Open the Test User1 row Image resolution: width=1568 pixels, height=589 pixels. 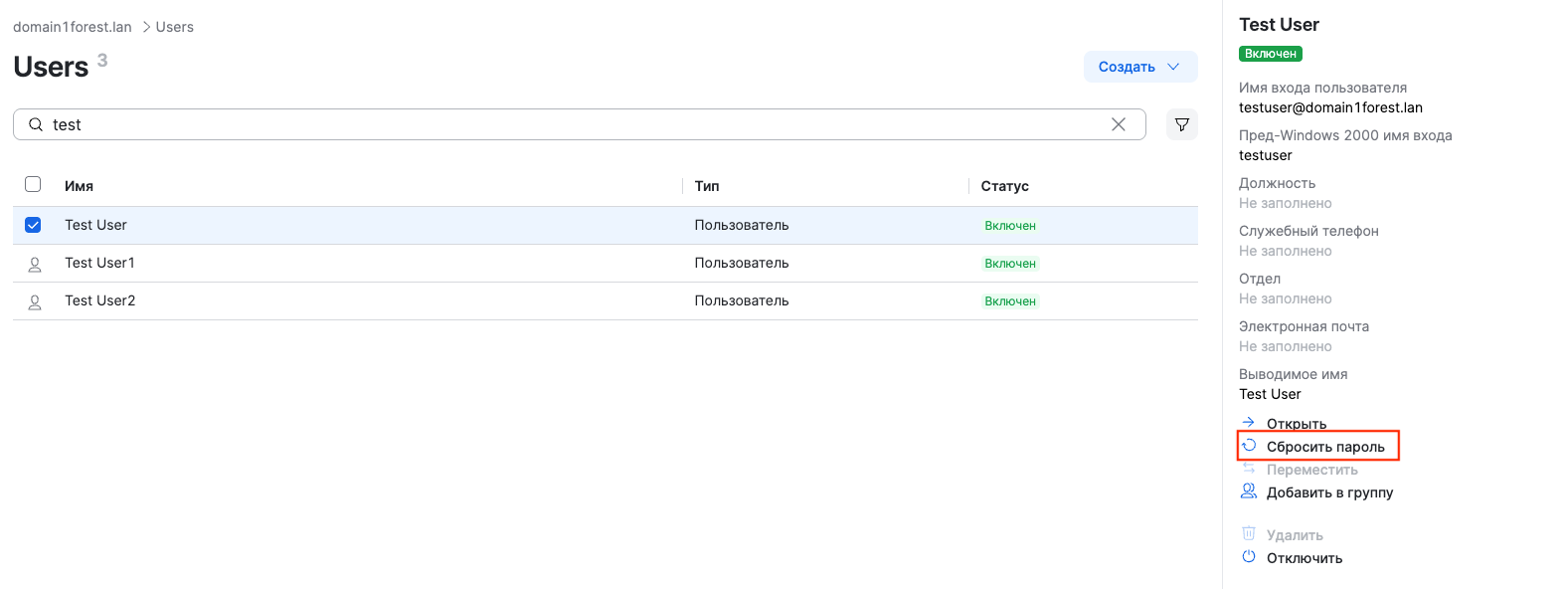[99, 263]
